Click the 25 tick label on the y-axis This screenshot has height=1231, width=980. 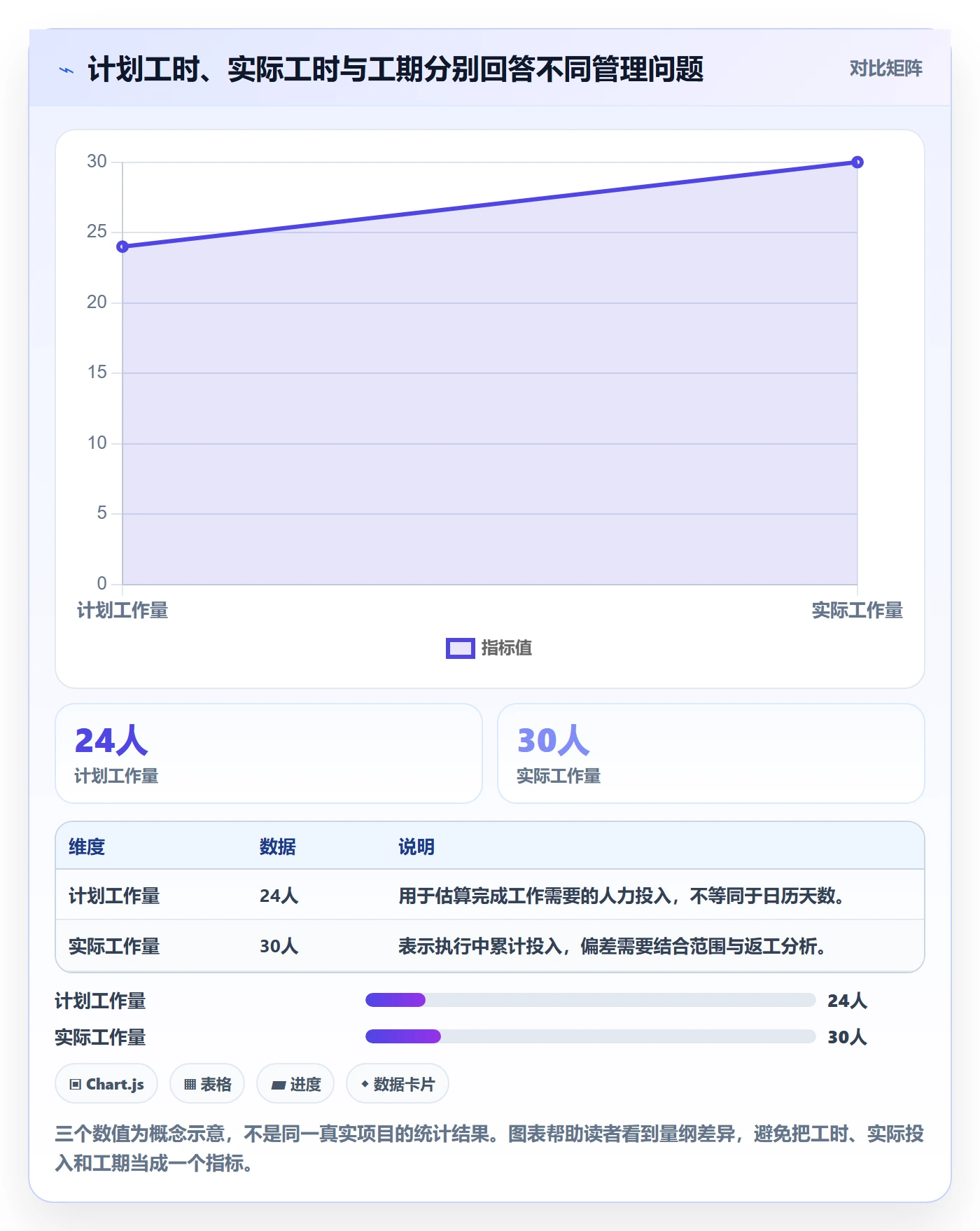coord(97,232)
